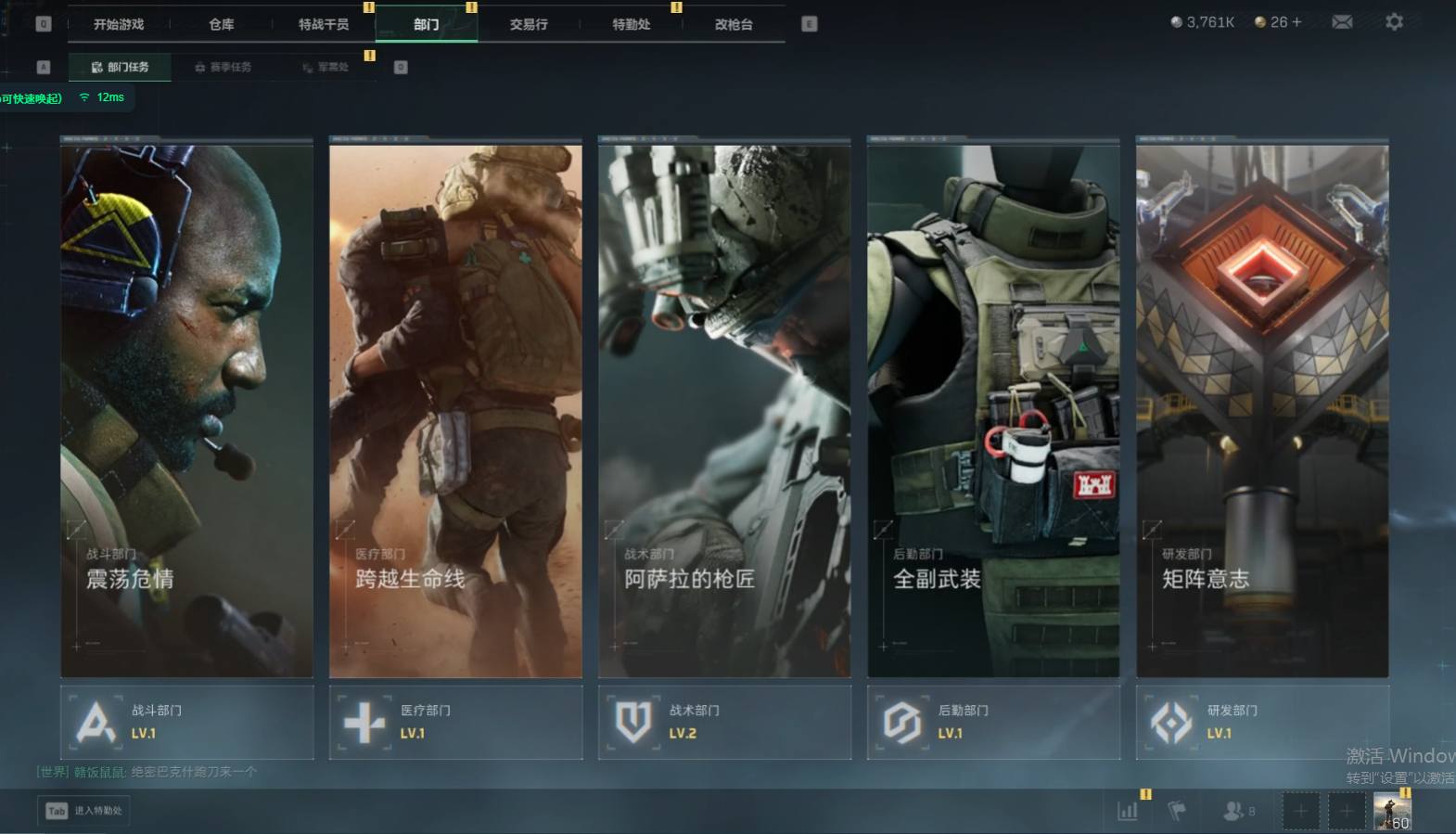
Task: Go to the 开始游戏 tab
Action: pos(119,24)
